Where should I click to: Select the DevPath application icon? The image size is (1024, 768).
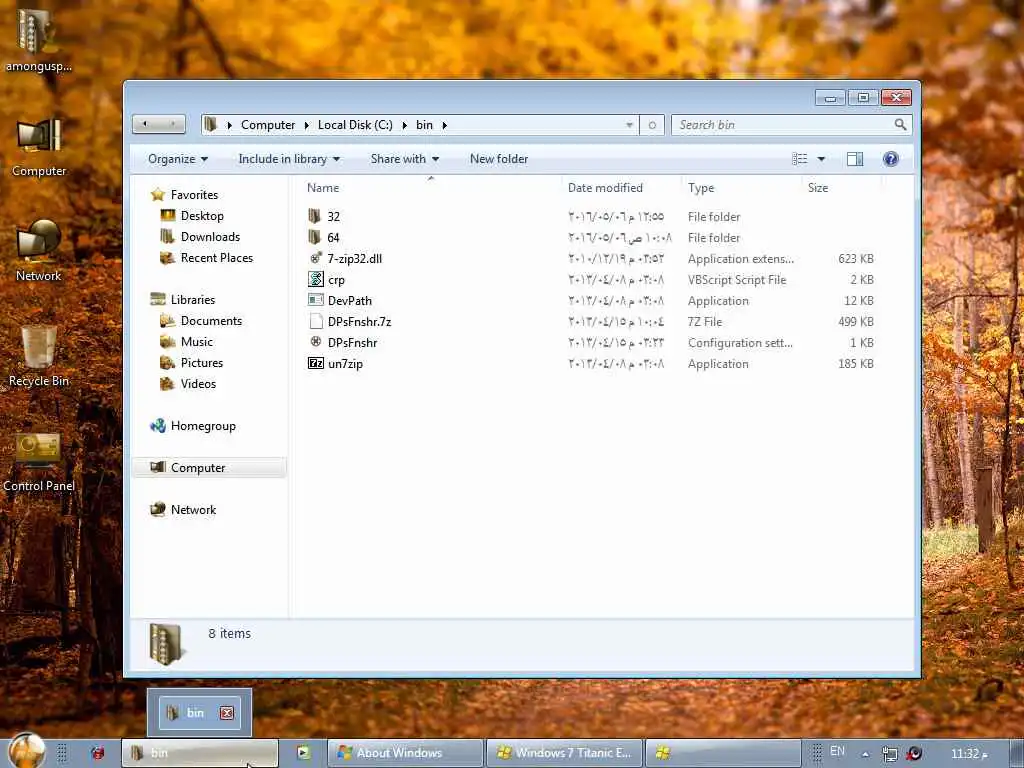pyautogui.click(x=315, y=300)
